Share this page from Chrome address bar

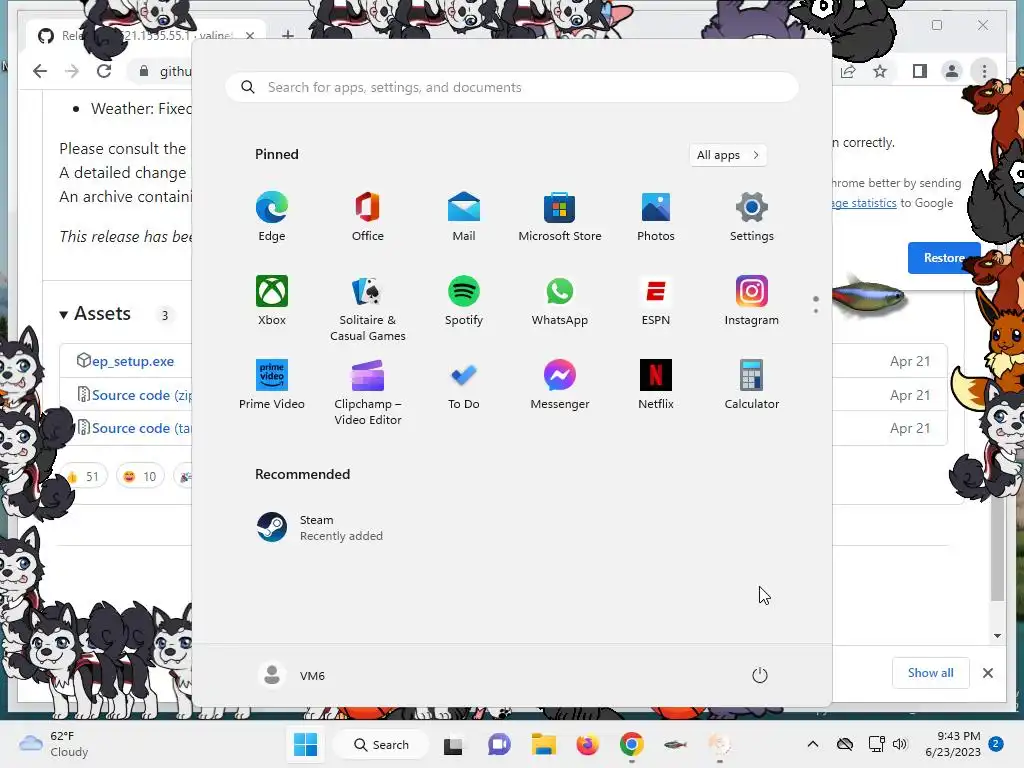[x=848, y=71]
